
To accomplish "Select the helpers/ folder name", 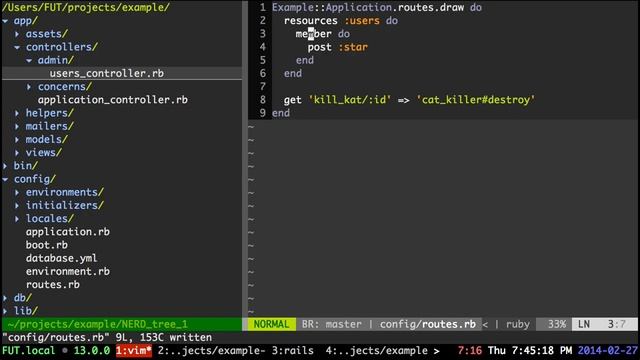I will [x=50, y=113].
